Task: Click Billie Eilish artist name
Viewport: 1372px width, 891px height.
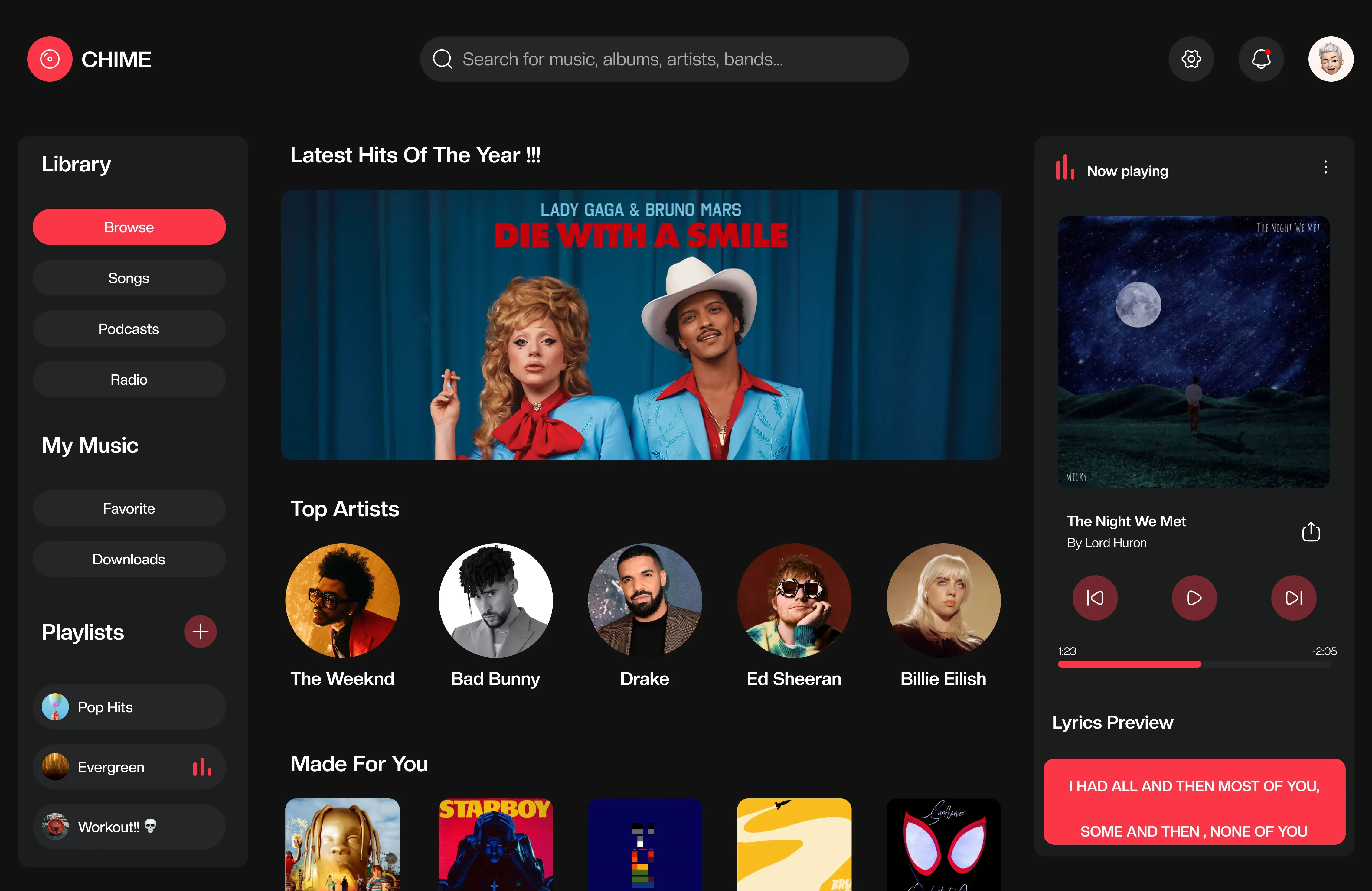Action: [x=943, y=679]
